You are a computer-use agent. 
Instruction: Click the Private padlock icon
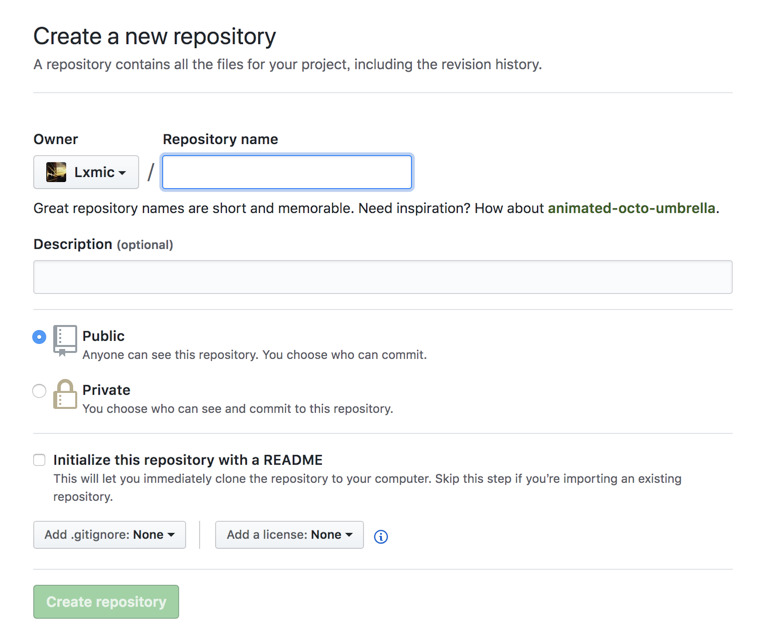[65, 394]
